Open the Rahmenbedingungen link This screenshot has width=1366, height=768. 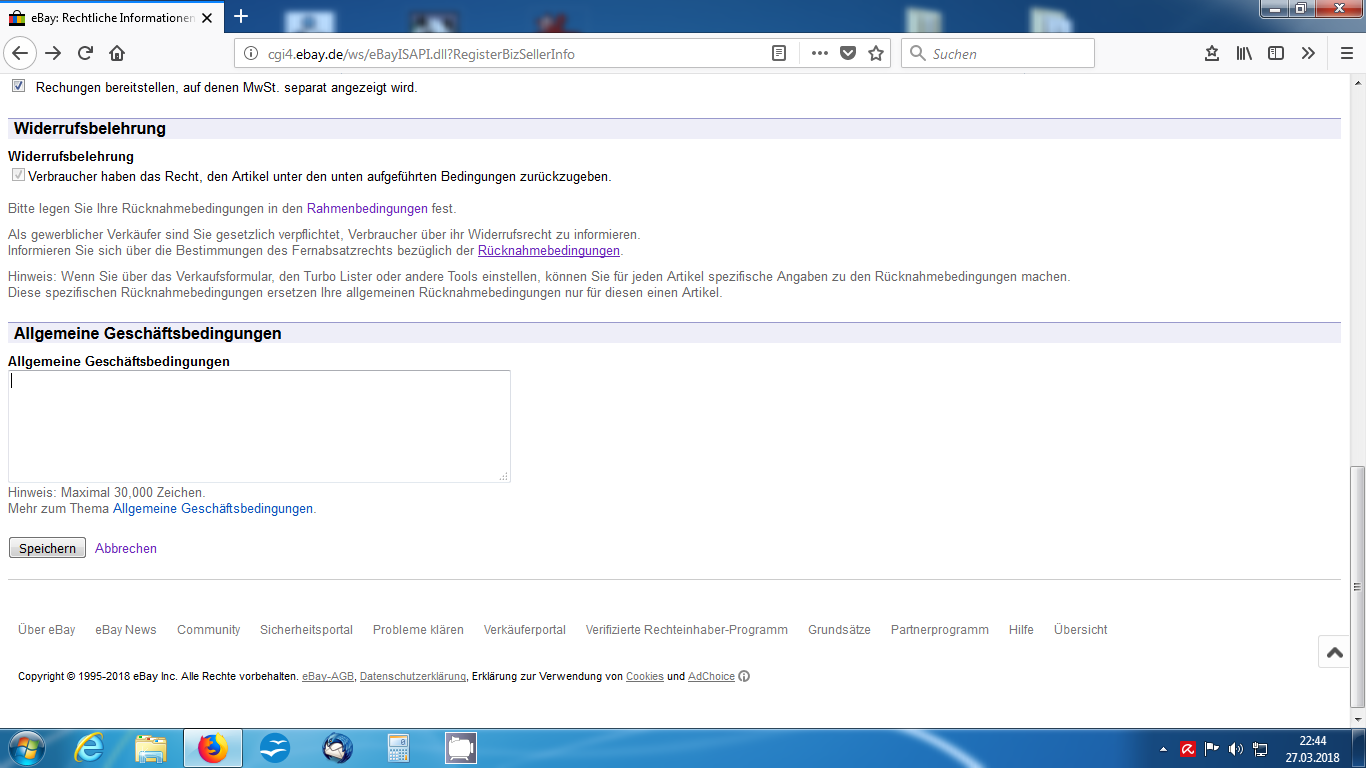(367, 209)
